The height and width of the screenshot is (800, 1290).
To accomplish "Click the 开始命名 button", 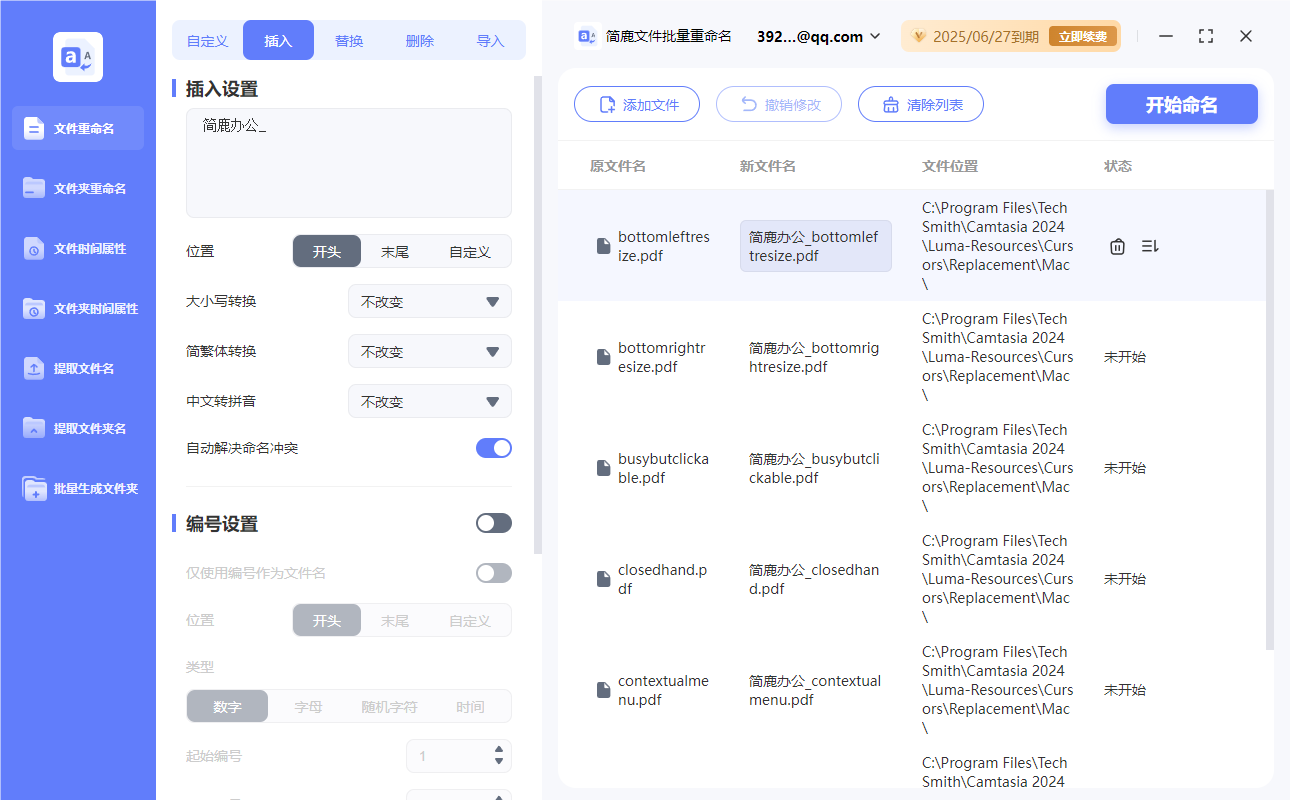I will [x=1181, y=104].
